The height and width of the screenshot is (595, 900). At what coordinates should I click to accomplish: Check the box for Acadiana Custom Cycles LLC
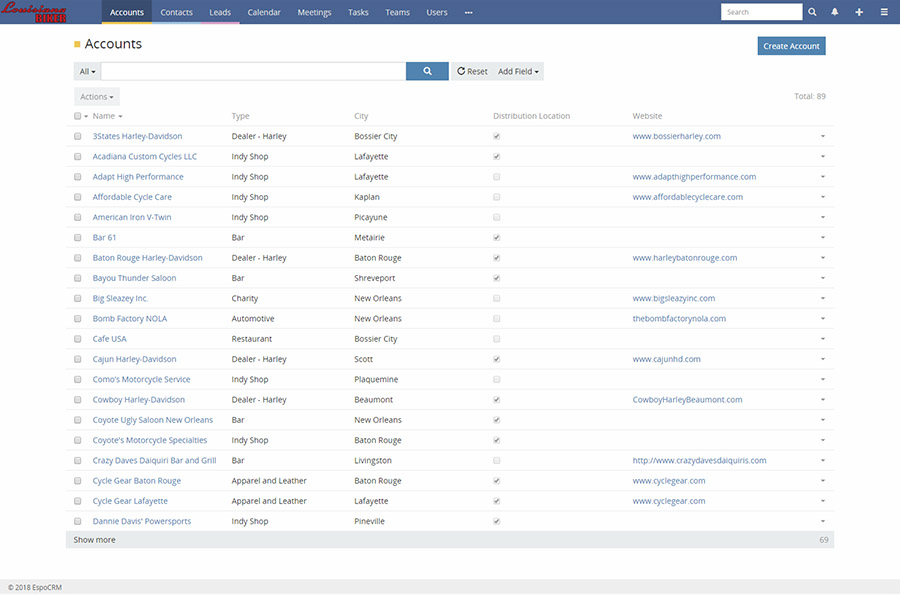[x=78, y=157]
